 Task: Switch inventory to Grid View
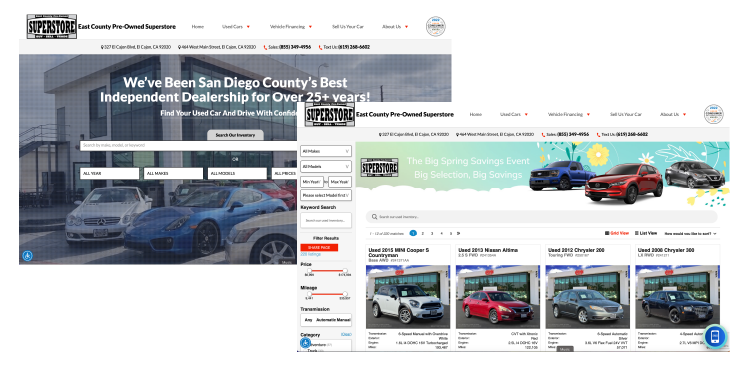click(617, 233)
